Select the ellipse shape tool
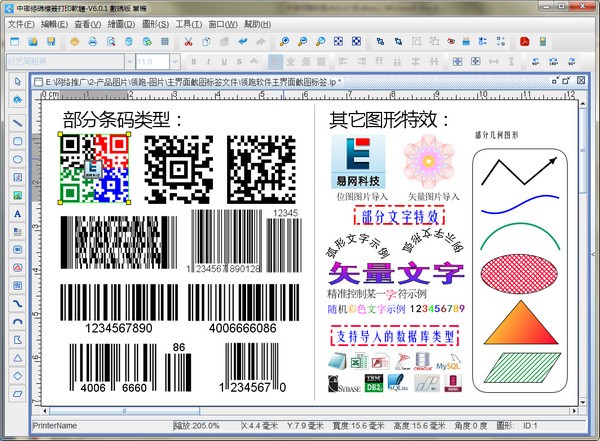Viewport: 600px width, 441px height. (18, 158)
